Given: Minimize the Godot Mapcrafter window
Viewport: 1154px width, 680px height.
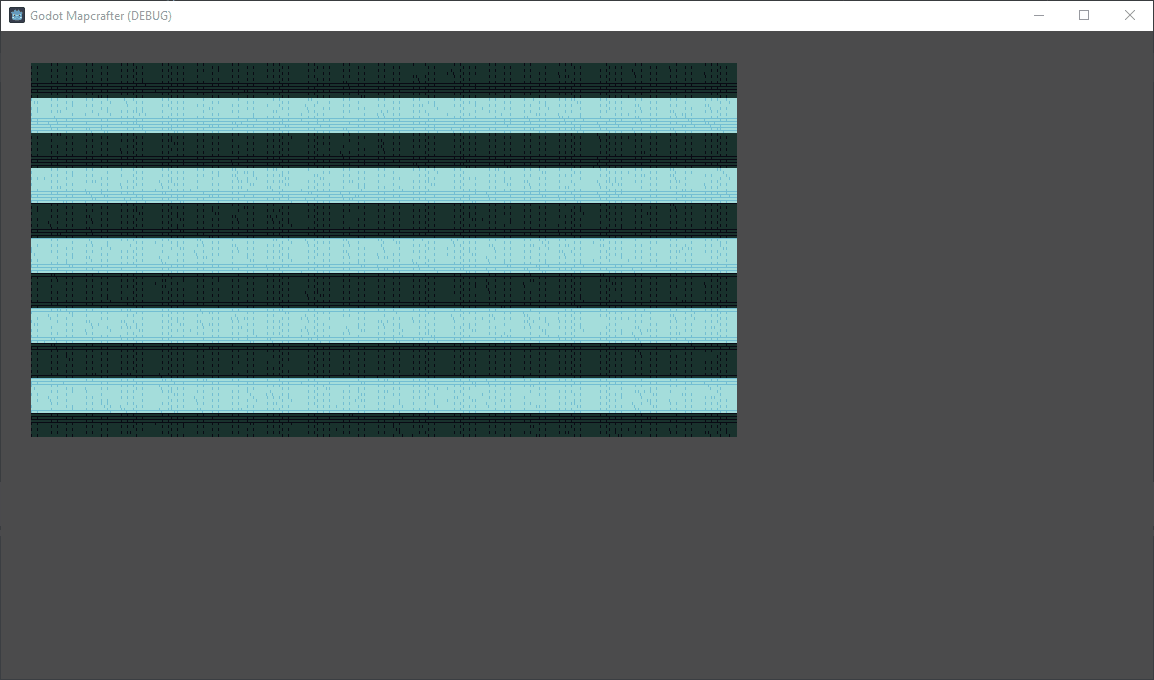Looking at the screenshot, I should (1039, 15).
